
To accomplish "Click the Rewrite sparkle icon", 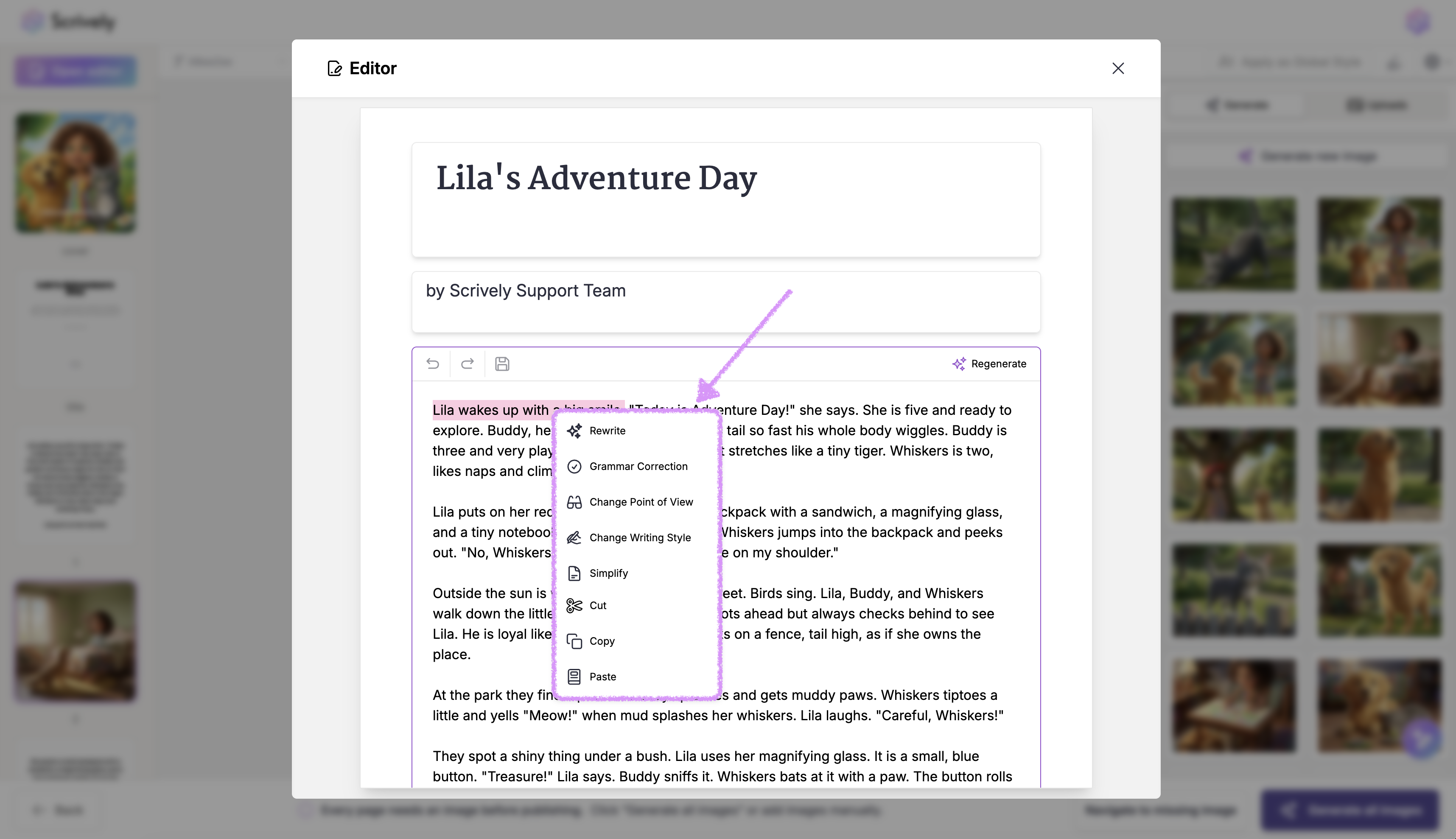I will tap(574, 431).
